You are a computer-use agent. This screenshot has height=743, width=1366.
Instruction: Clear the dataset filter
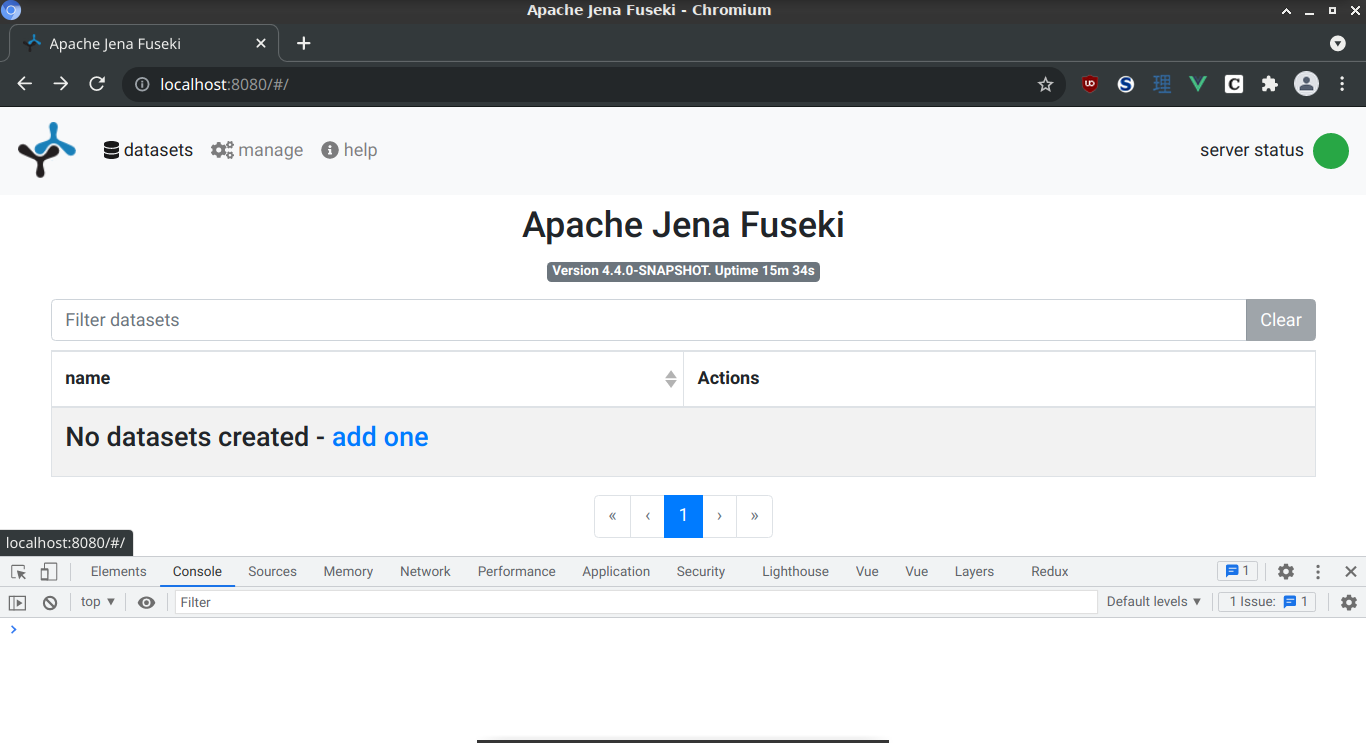coord(1281,320)
